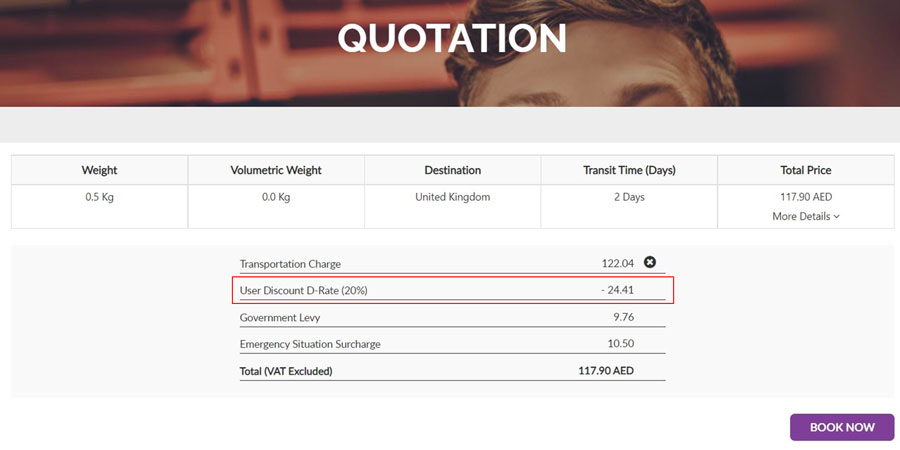
Task: Click the Total (VAT Excluded) label
Action: pos(286,371)
